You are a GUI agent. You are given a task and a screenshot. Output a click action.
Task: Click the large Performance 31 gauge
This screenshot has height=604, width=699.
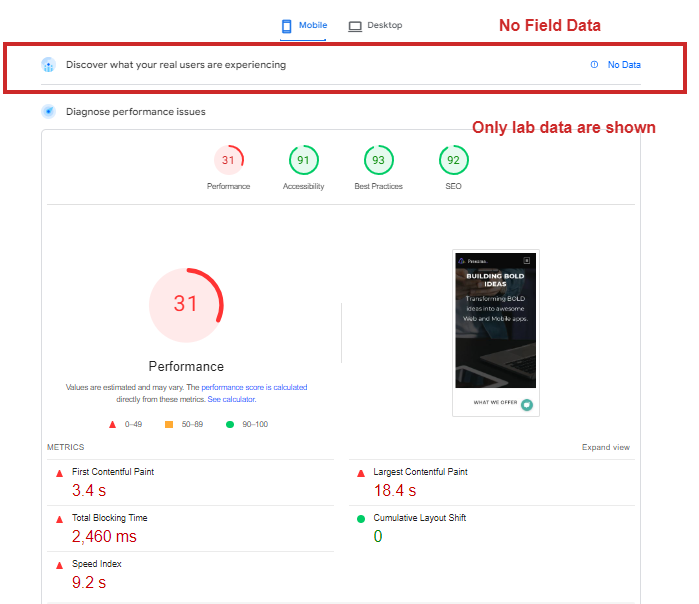click(186, 305)
